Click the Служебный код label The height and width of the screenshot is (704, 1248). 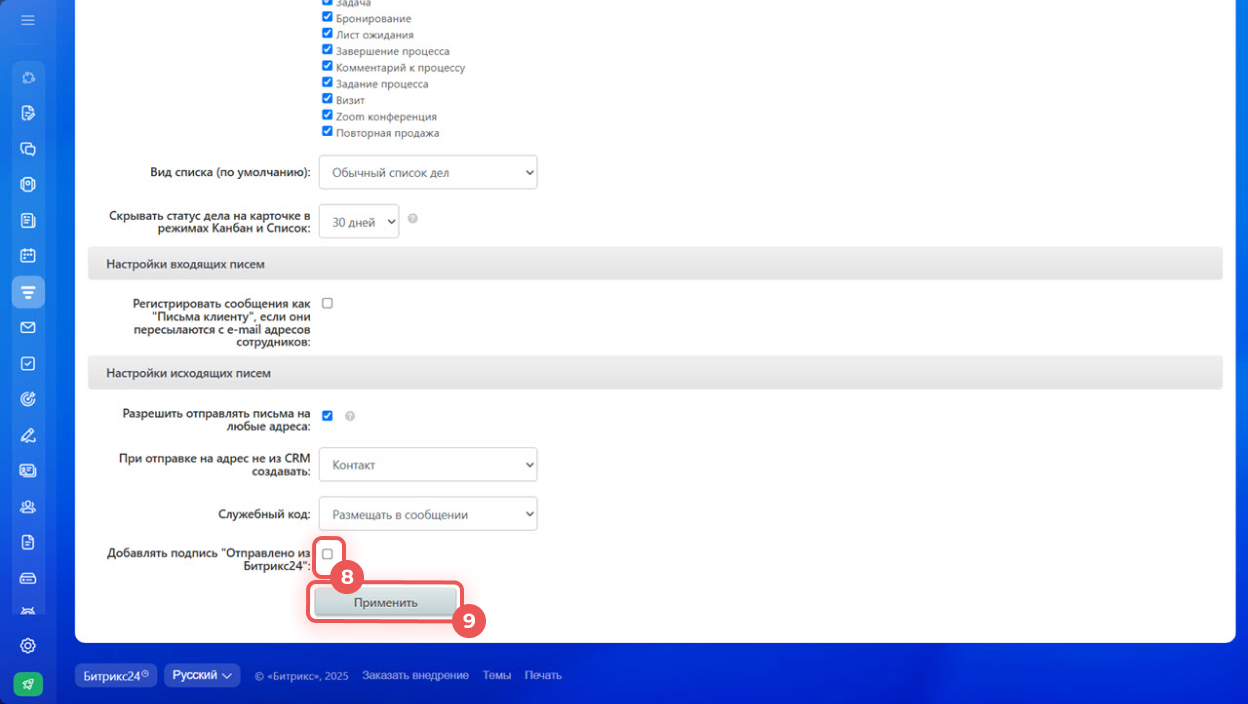click(x=264, y=514)
